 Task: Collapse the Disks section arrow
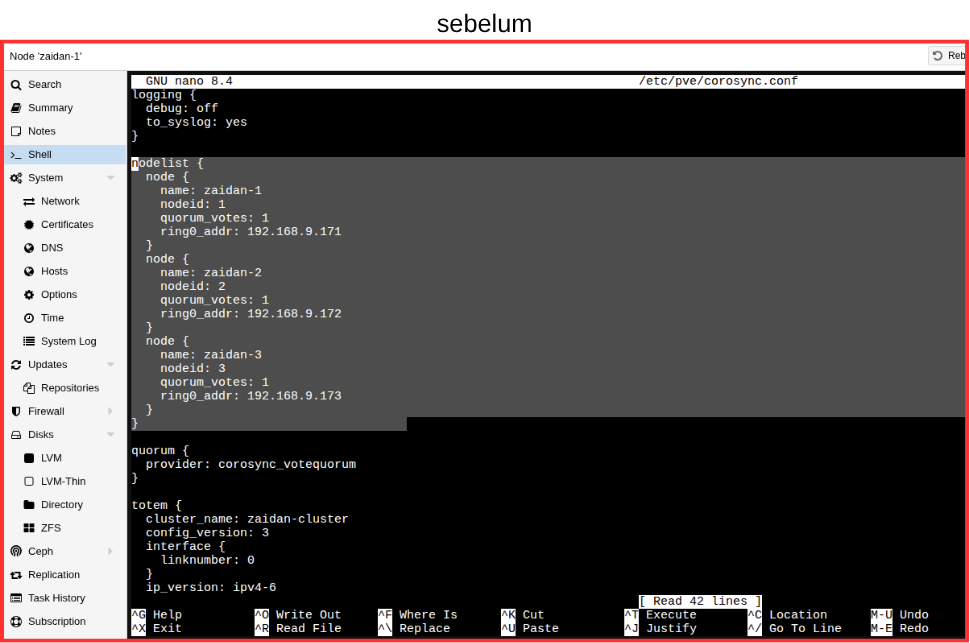[x=110, y=435]
